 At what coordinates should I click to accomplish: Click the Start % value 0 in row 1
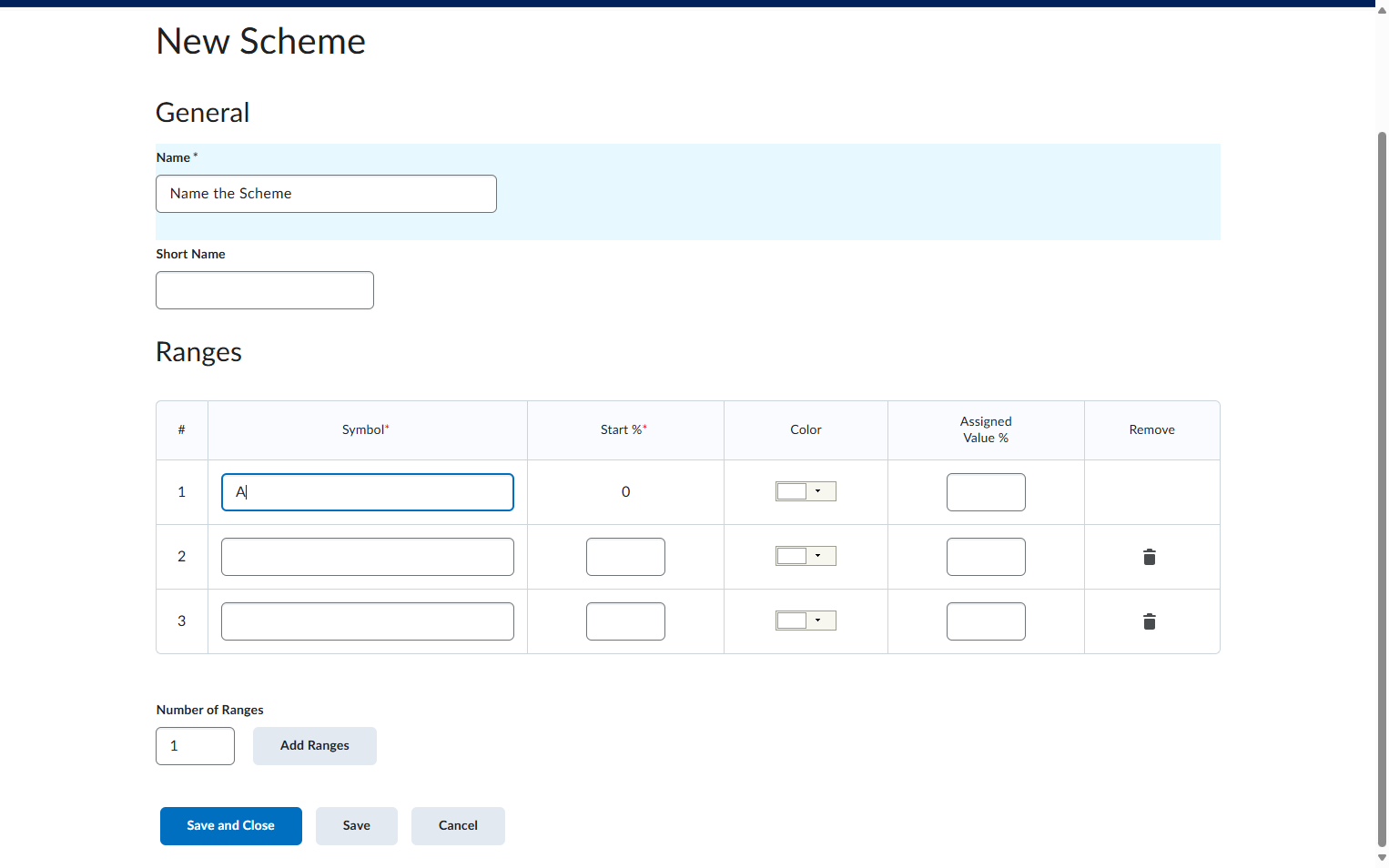pyautogui.click(x=625, y=492)
